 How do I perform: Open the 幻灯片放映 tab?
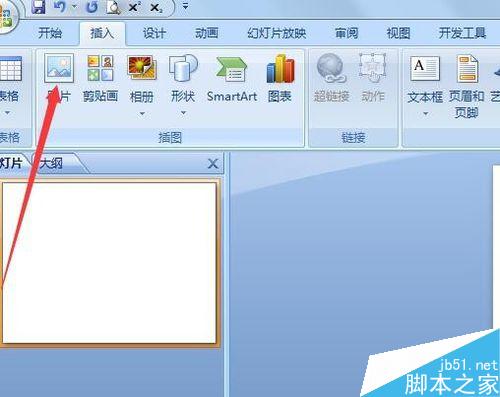click(x=277, y=33)
